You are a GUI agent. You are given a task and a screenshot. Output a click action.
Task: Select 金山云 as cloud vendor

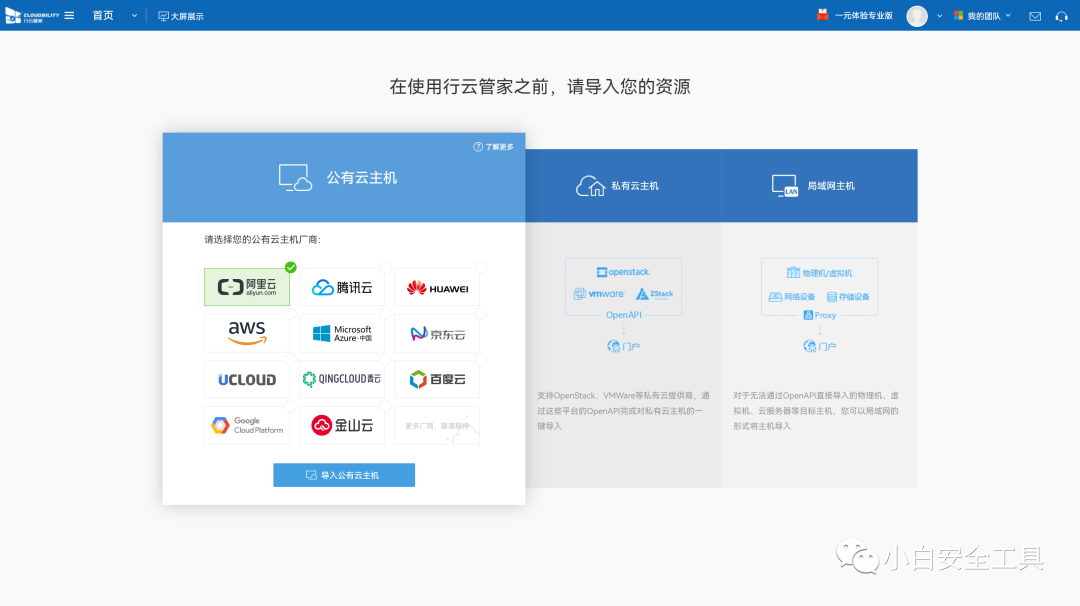pos(342,426)
